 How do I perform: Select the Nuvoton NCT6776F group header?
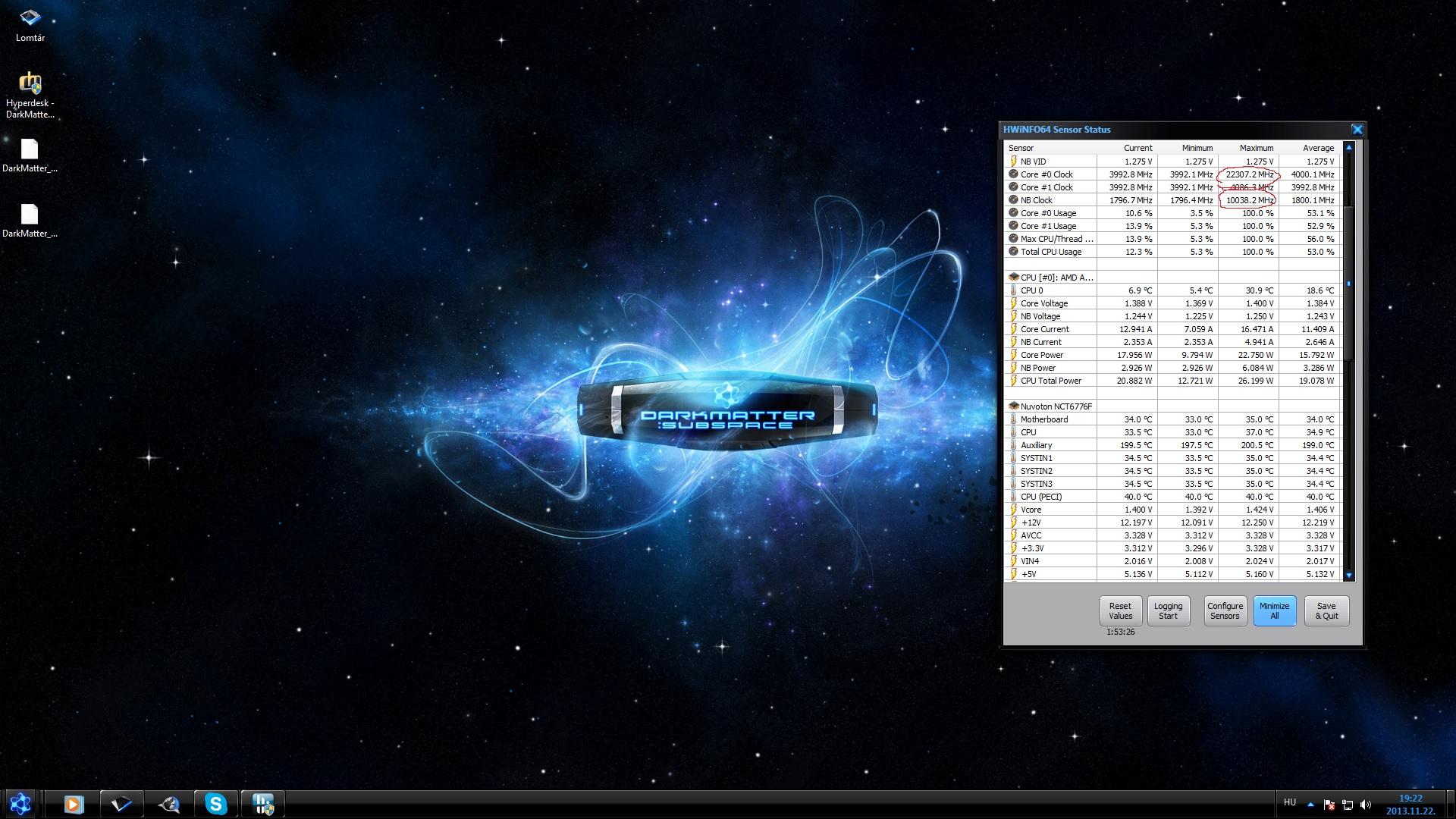pyautogui.click(x=1173, y=406)
